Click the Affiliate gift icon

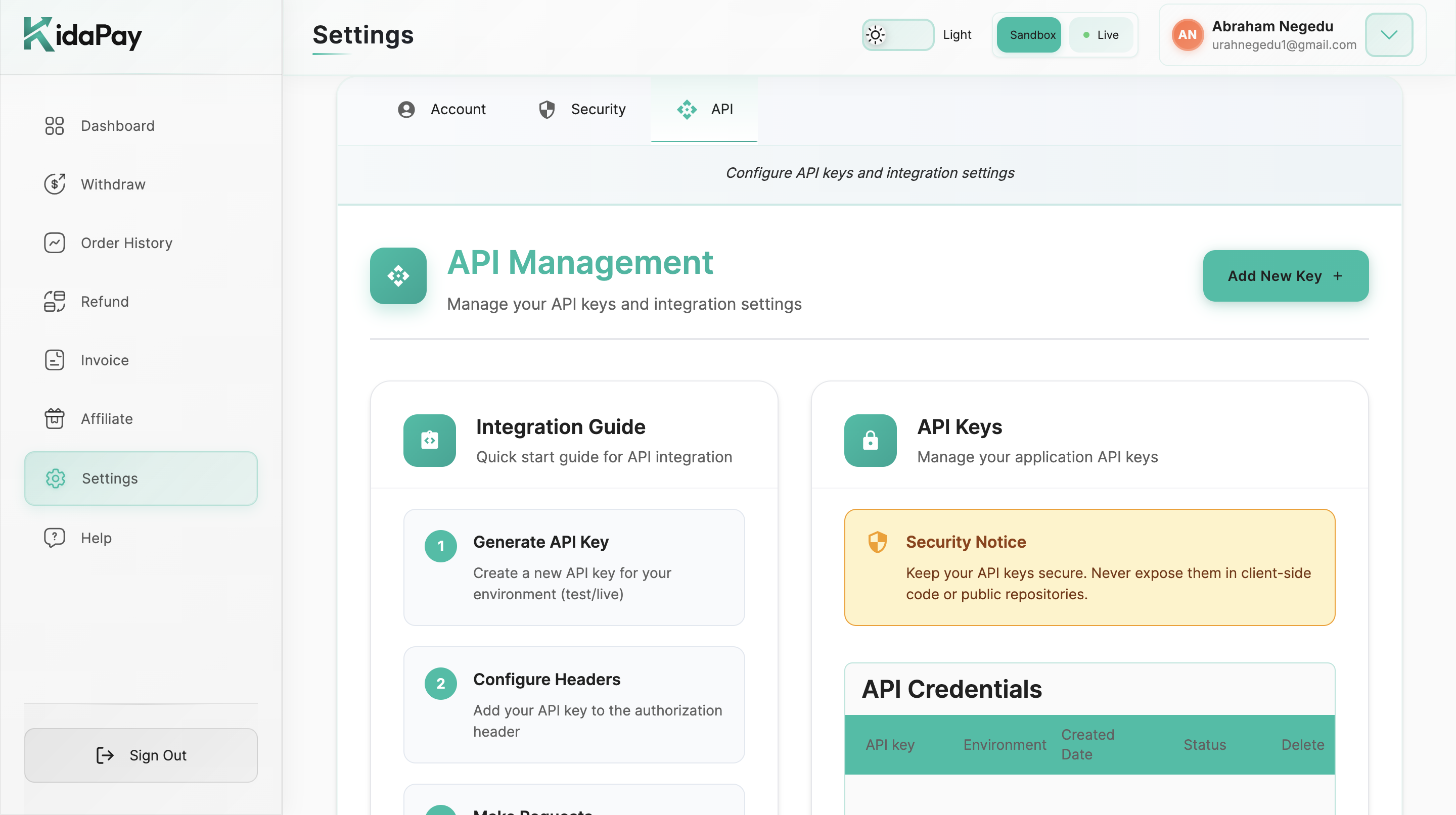54,418
